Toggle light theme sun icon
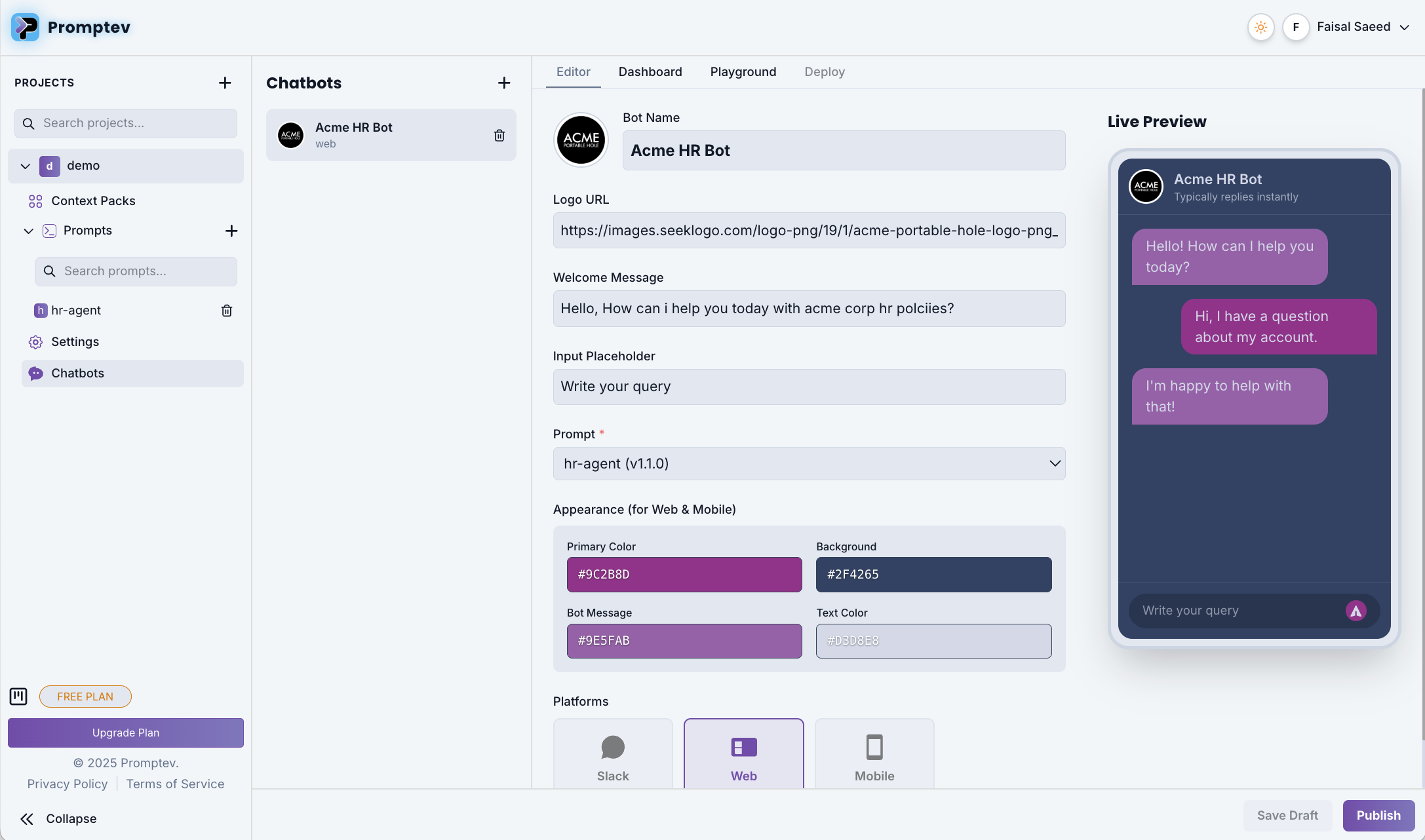Viewport: 1425px width, 840px height. click(1260, 27)
